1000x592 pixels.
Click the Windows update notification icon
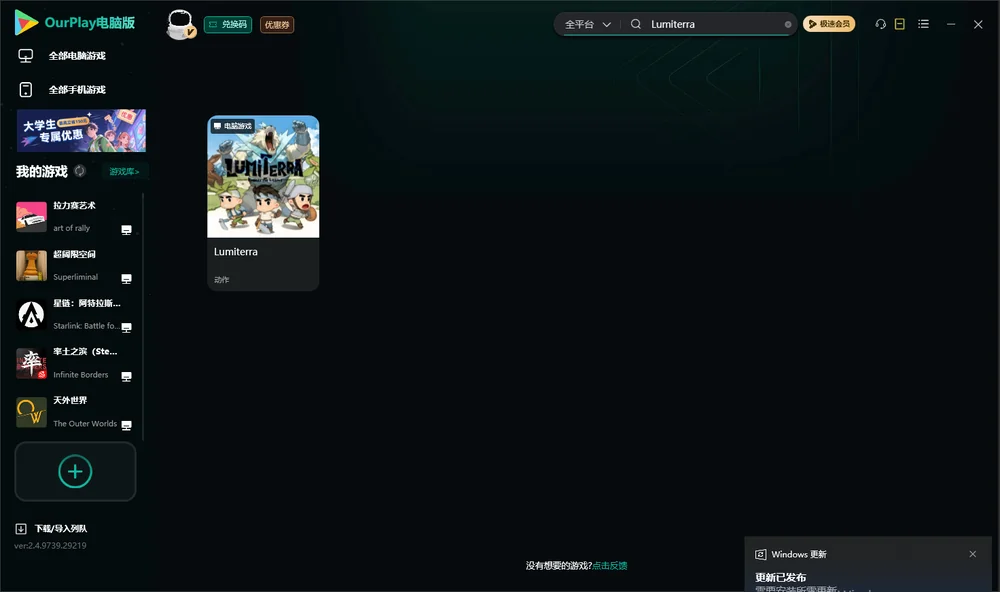(760, 554)
